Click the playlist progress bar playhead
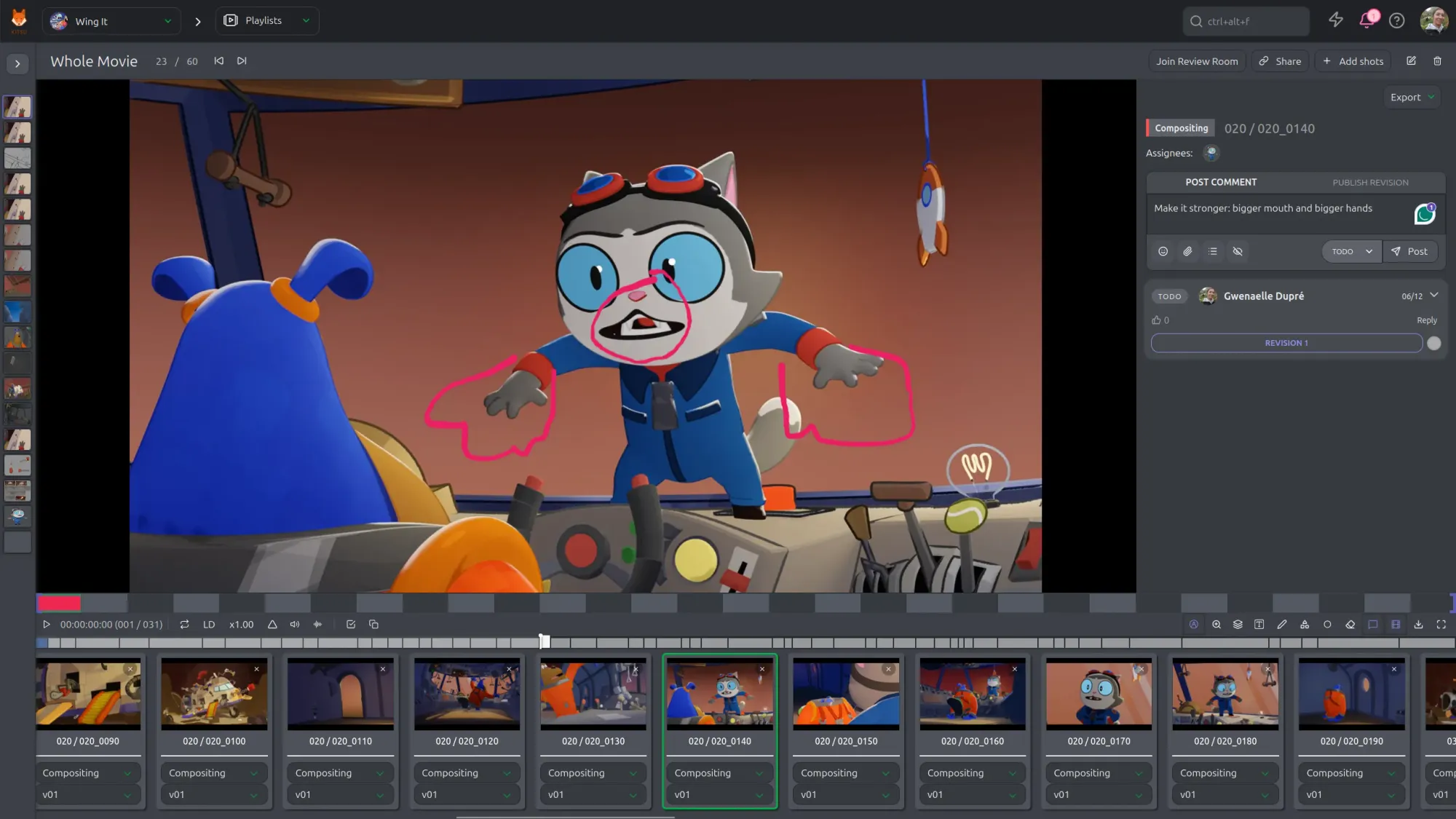This screenshot has width=1456, height=819. pyautogui.click(x=545, y=642)
